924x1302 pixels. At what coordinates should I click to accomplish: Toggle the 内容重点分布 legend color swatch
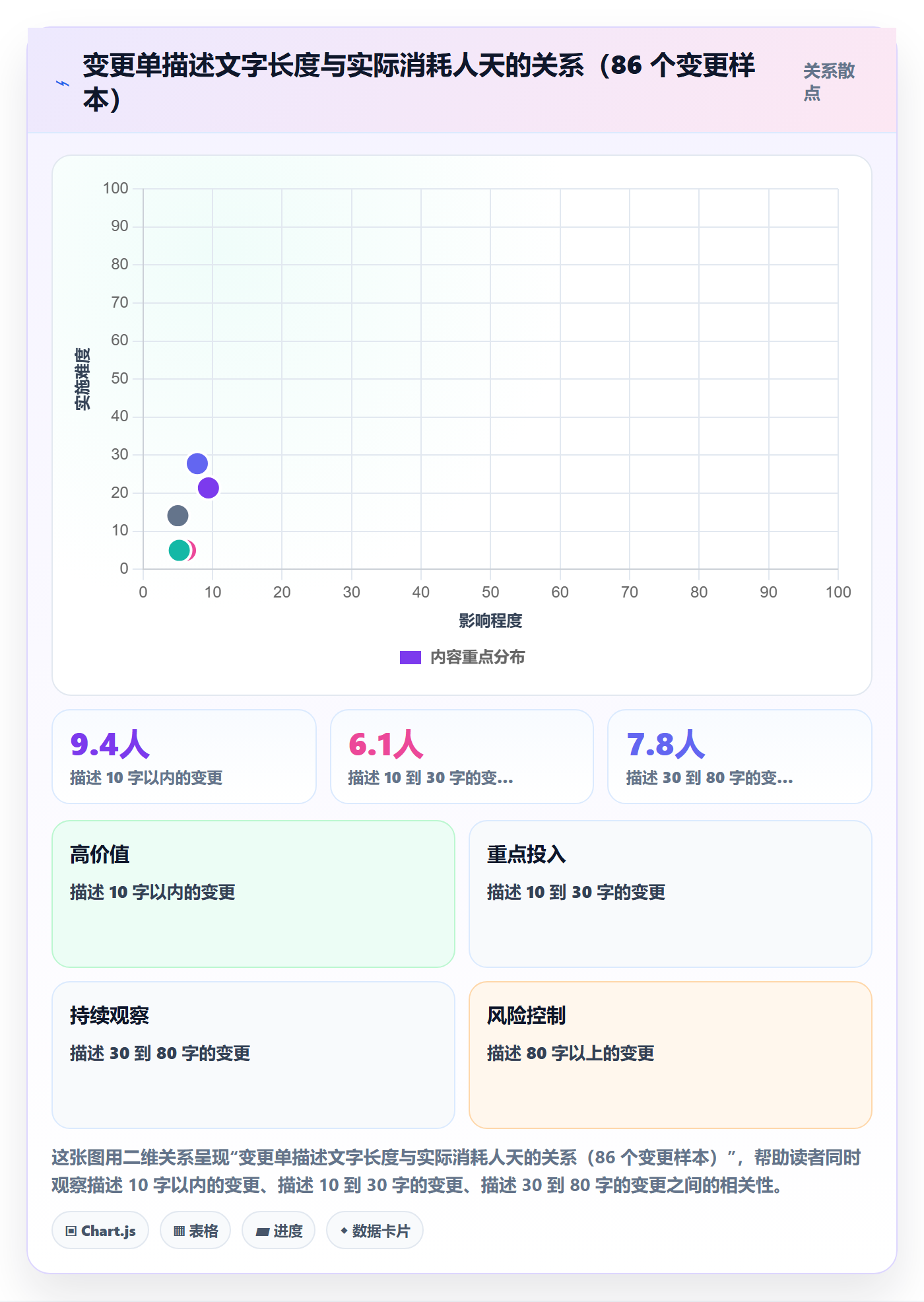tap(410, 658)
